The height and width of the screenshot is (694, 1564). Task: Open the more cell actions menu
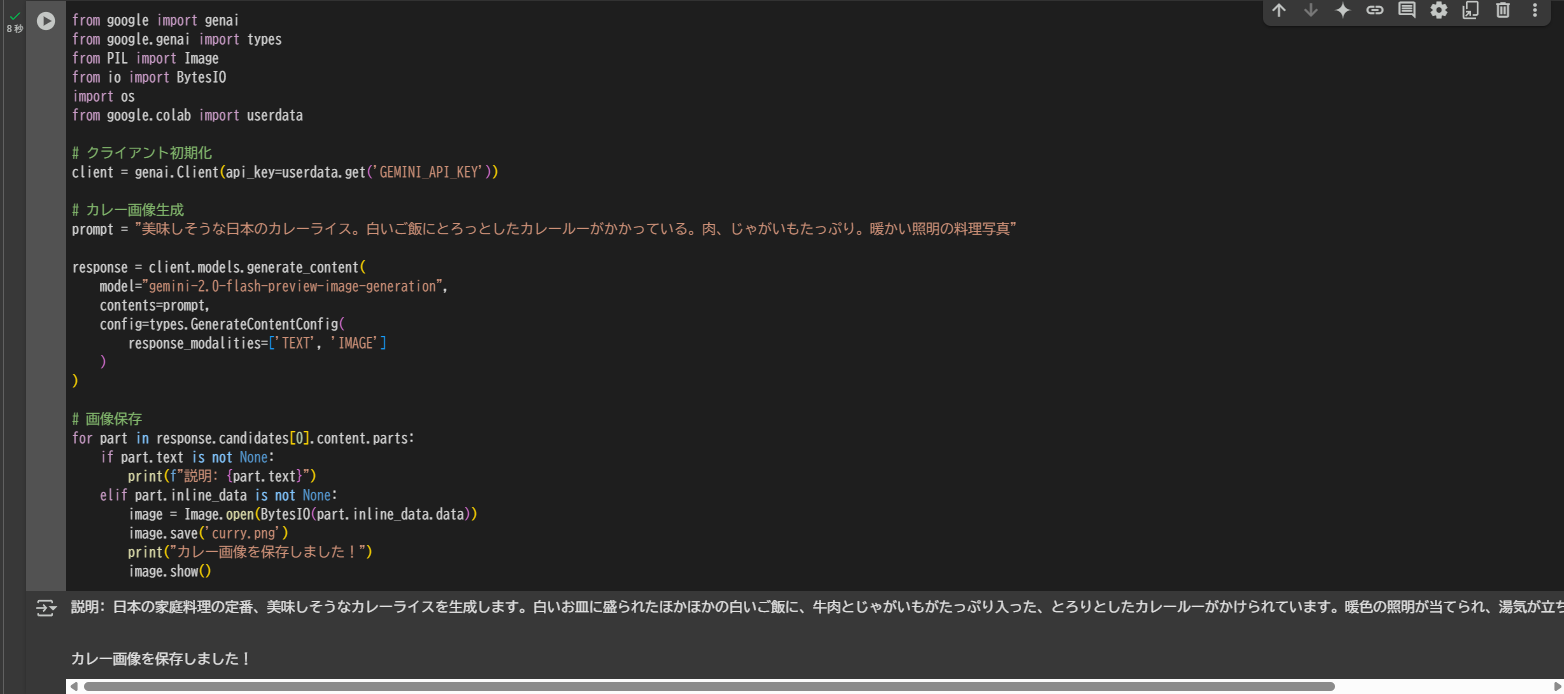(x=1535, y=11)
